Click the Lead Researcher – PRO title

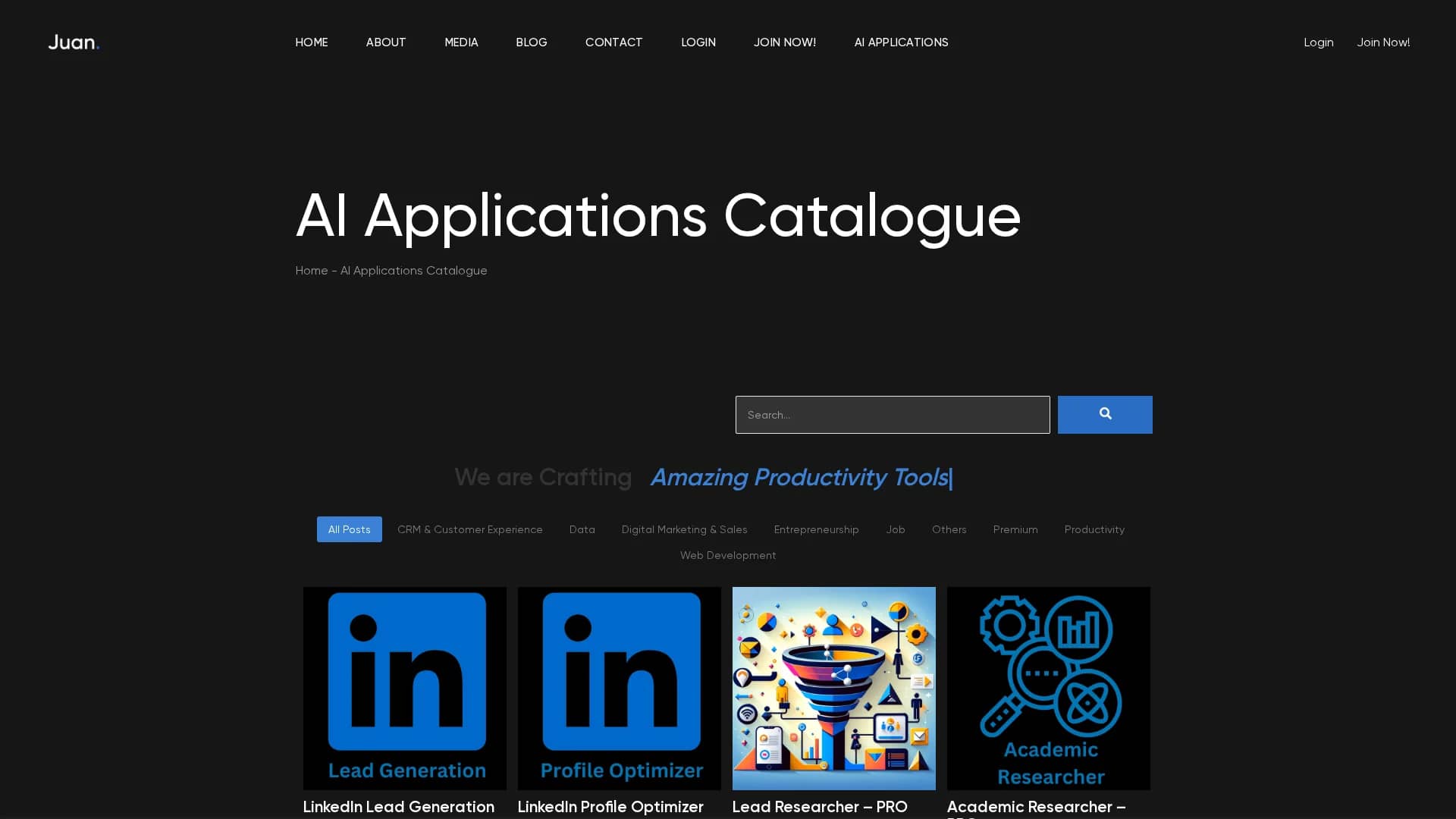coord(820,807)
